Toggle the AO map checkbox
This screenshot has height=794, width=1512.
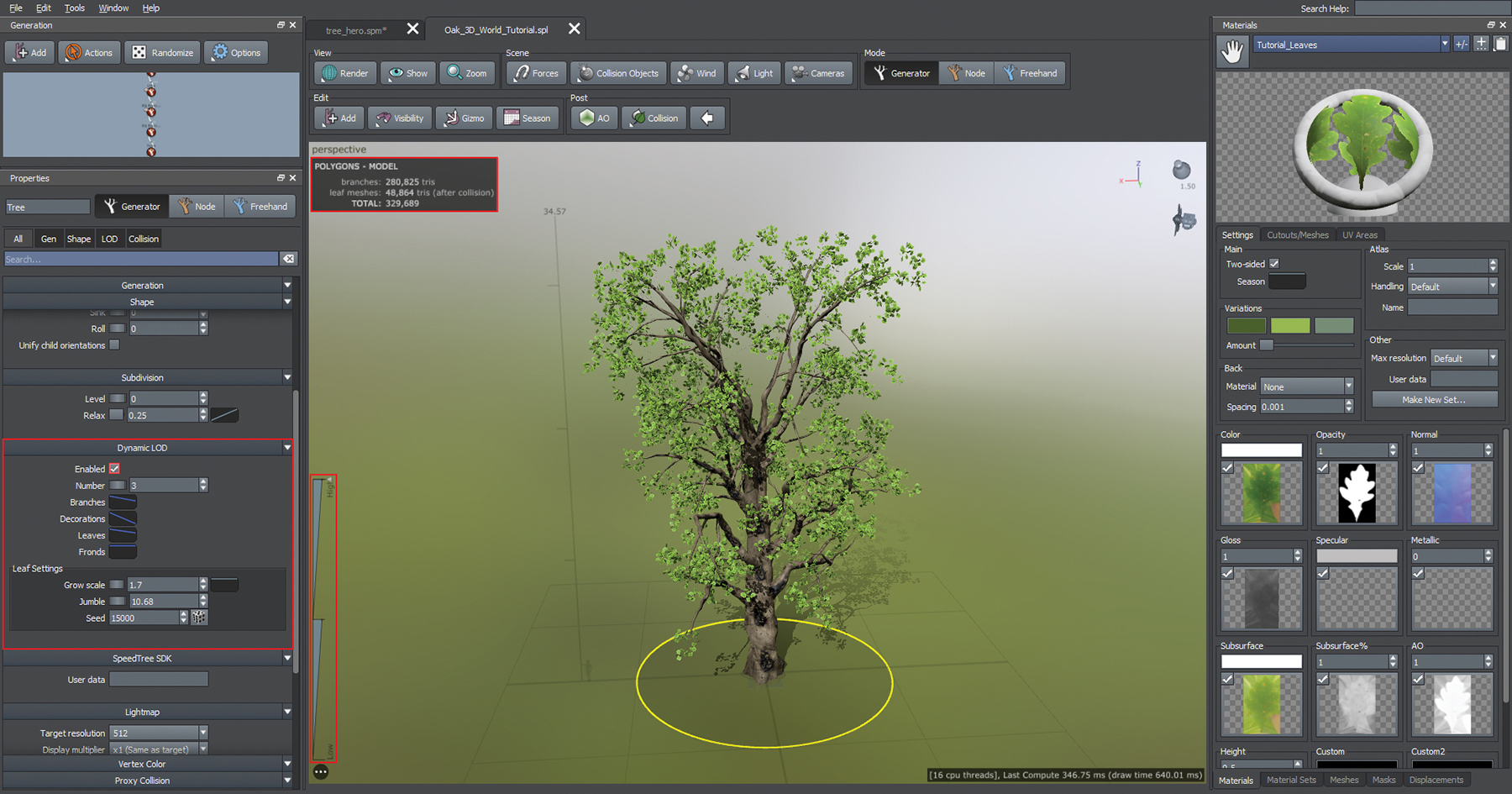click(x=1418, y=679)
